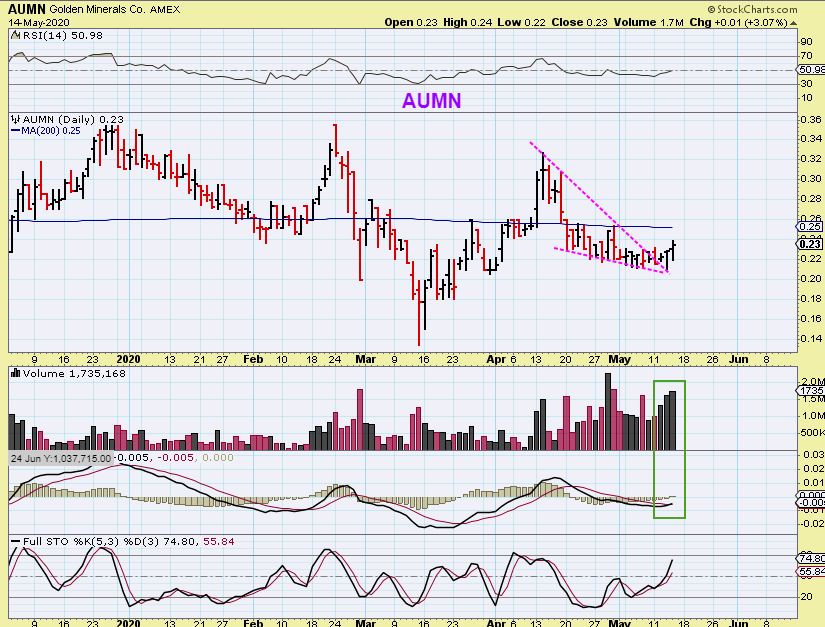Click the 74.80 stochastic %K axis tag
The width and height of the screenshot is (825, 627).
click(811, 559)
